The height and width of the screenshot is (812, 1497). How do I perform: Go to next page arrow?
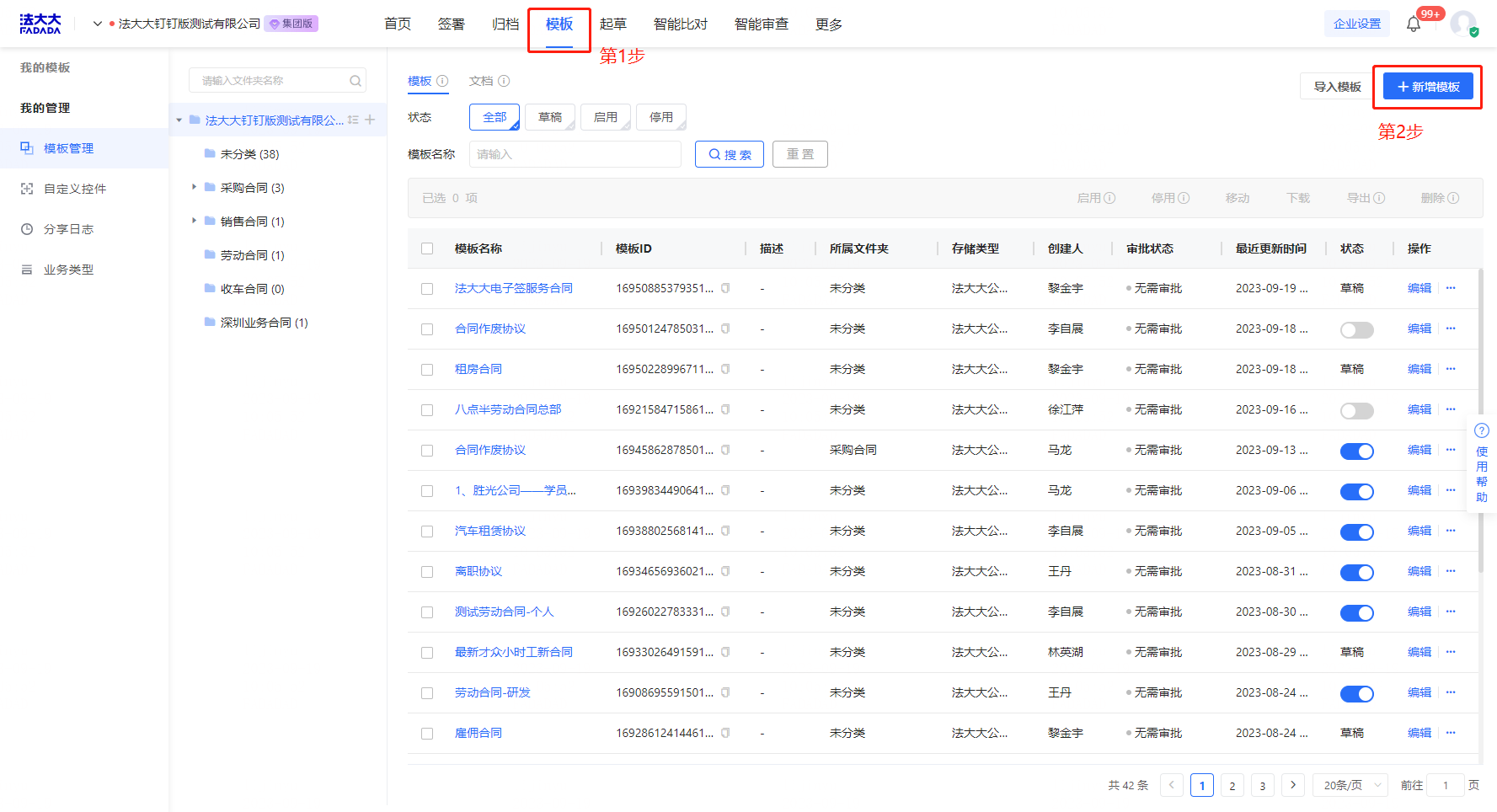coord(1293,785)
